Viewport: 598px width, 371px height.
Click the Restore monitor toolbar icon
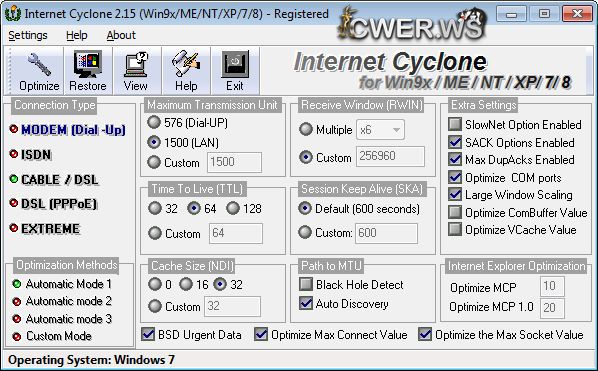88,71
